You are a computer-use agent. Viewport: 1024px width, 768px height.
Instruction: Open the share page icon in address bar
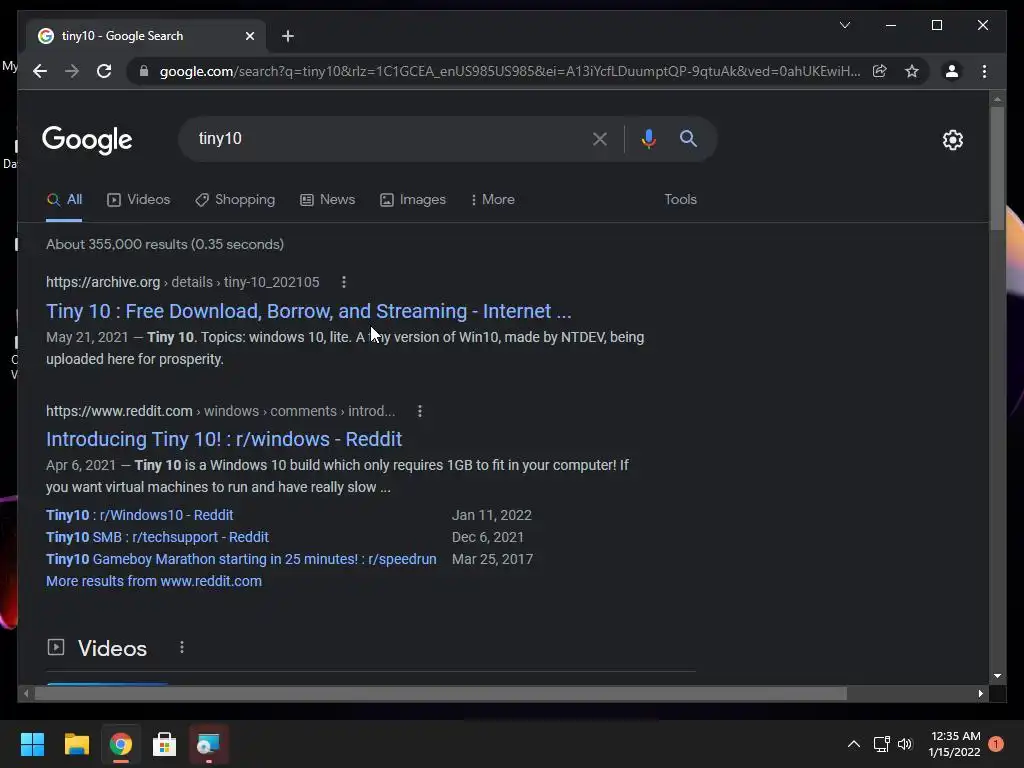point(880,71)
